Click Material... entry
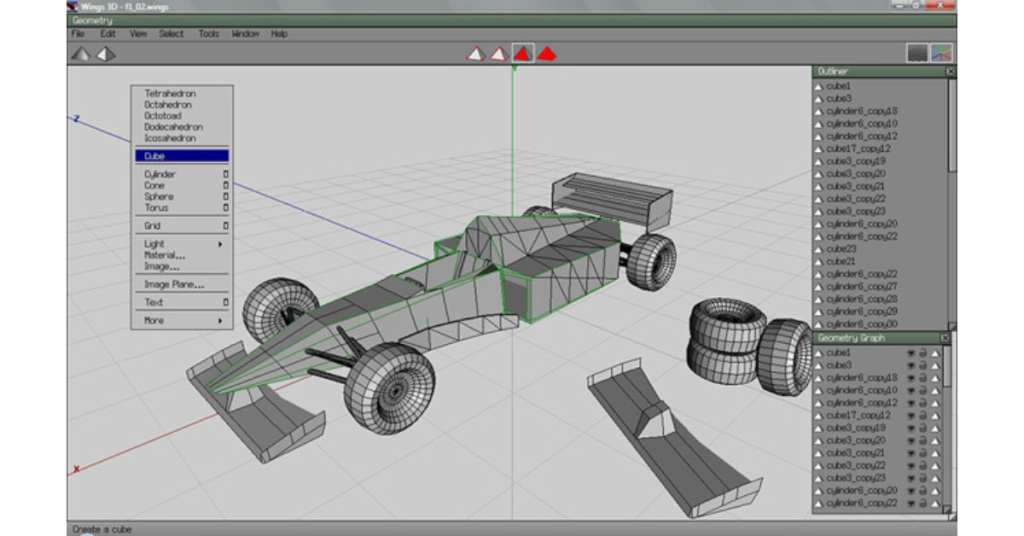Screen dimensions: 1024x536 point(165,255)
